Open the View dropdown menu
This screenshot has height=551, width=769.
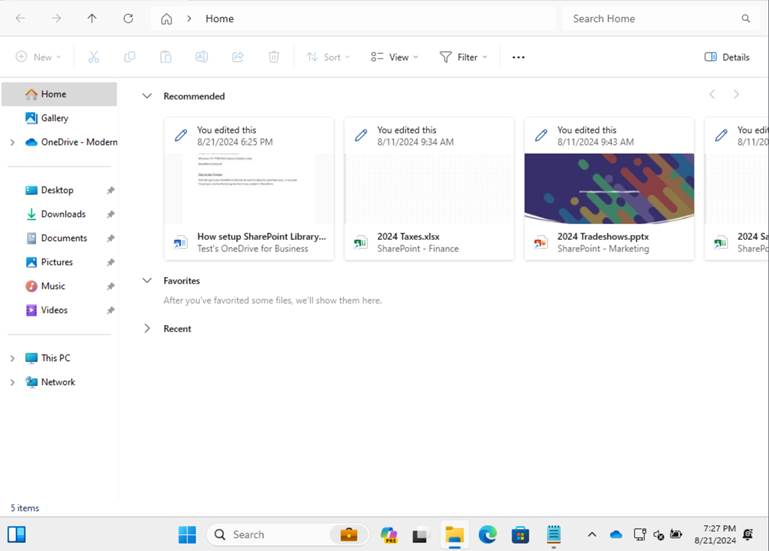394,57
